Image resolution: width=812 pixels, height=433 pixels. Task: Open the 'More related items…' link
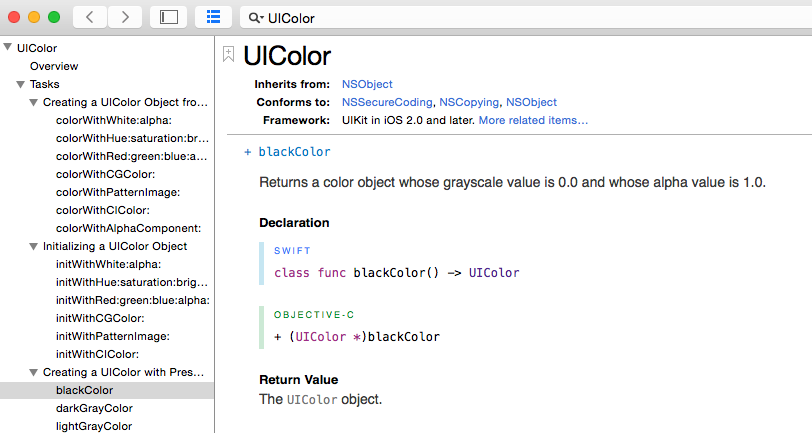point(533,120)
